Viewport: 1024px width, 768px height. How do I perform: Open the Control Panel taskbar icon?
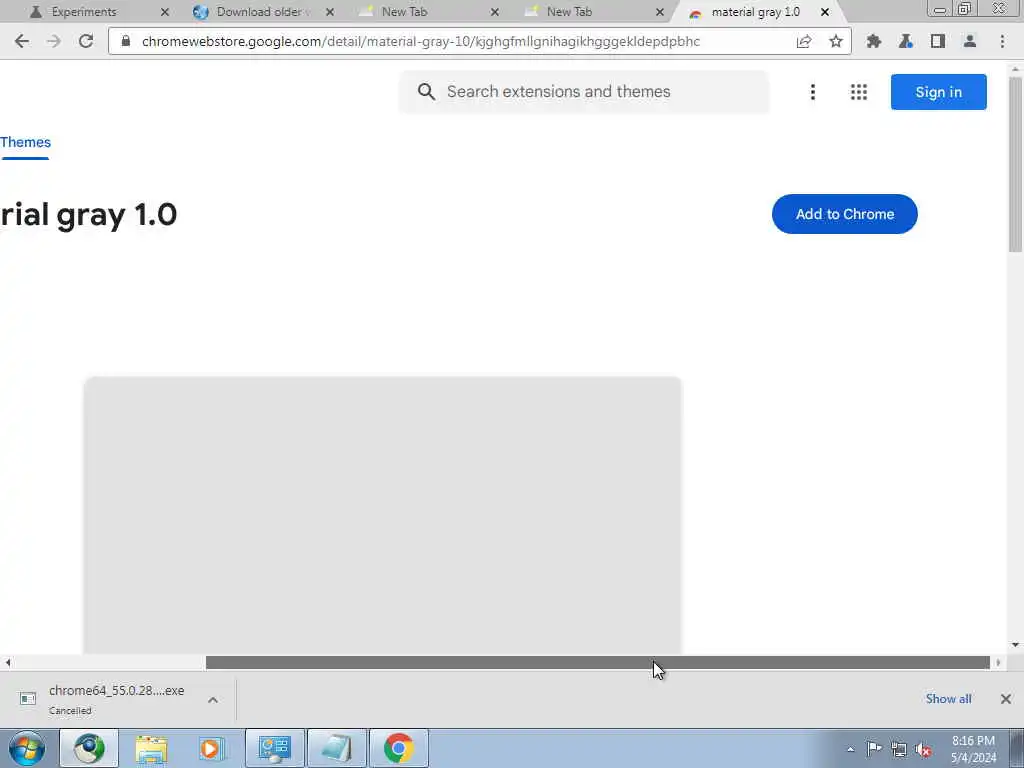(x=274, y=748)
